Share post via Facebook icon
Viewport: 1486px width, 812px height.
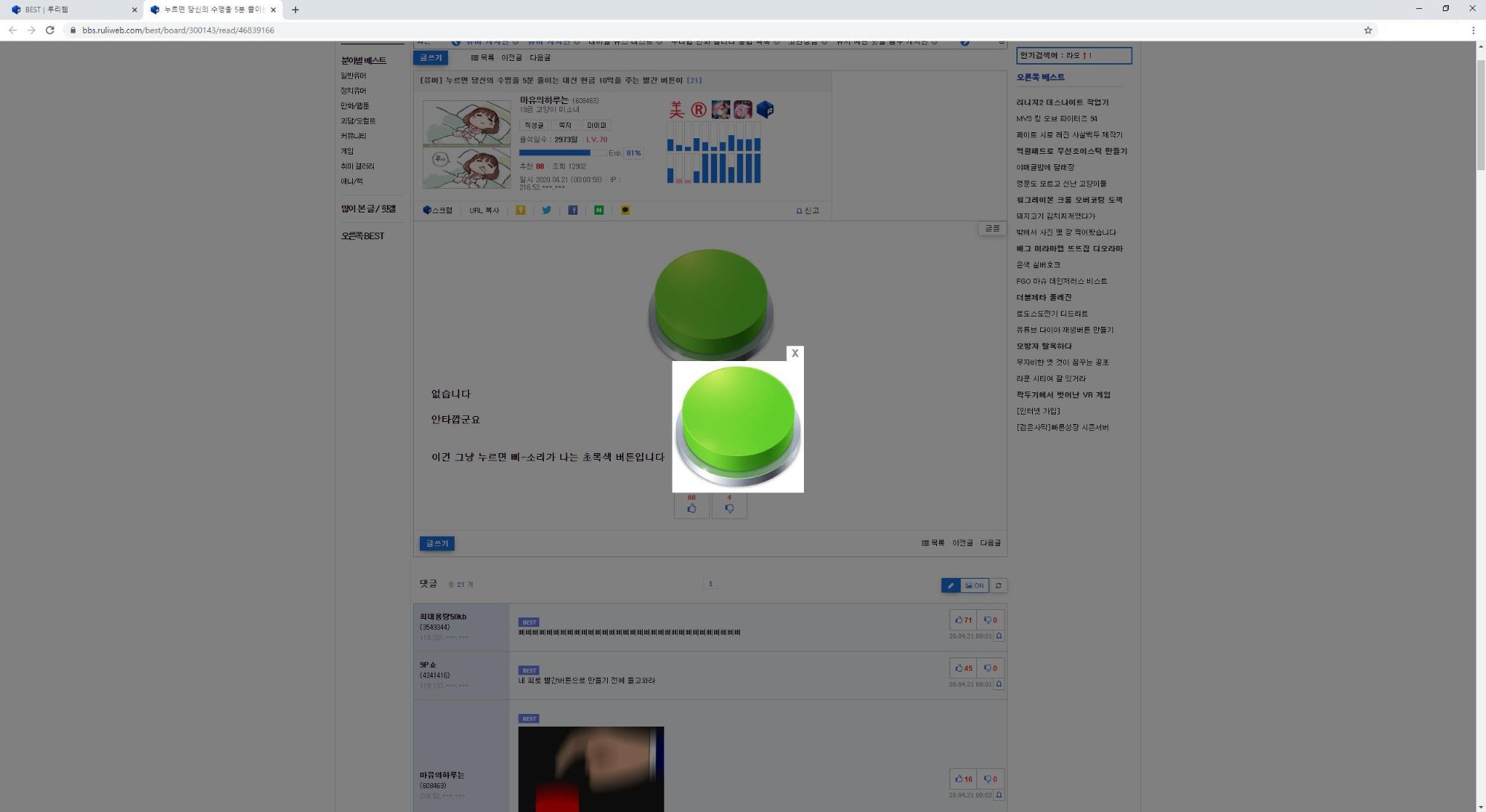coord(572,210)
